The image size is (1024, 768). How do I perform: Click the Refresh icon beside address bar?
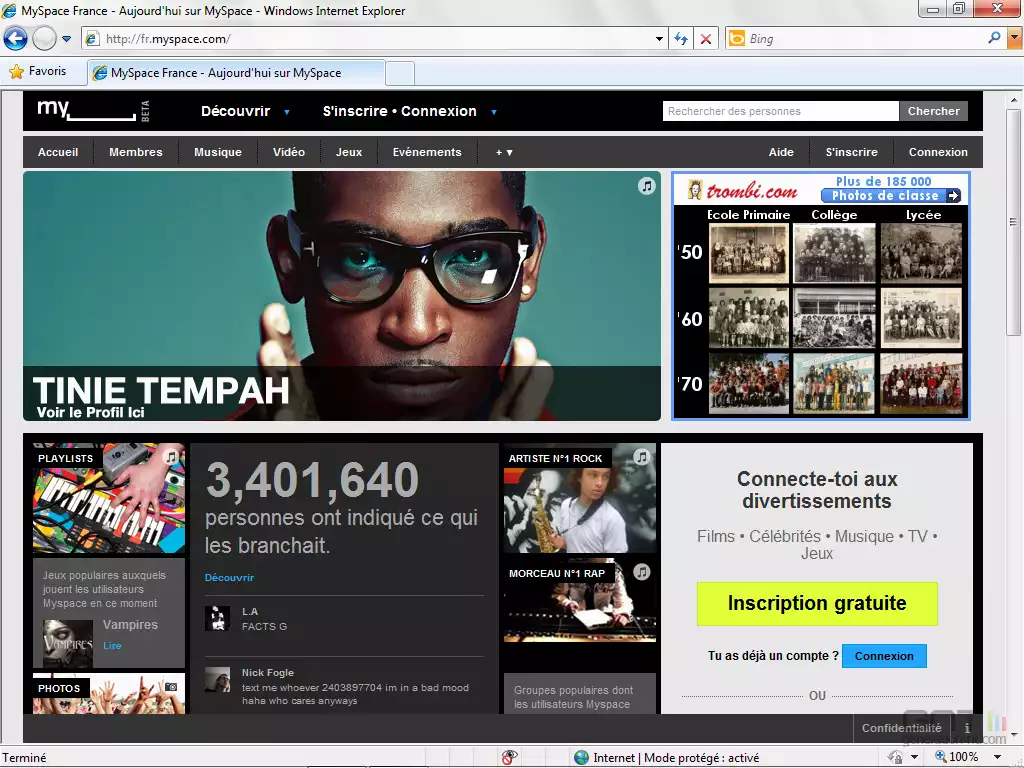(x=681, y=39)
